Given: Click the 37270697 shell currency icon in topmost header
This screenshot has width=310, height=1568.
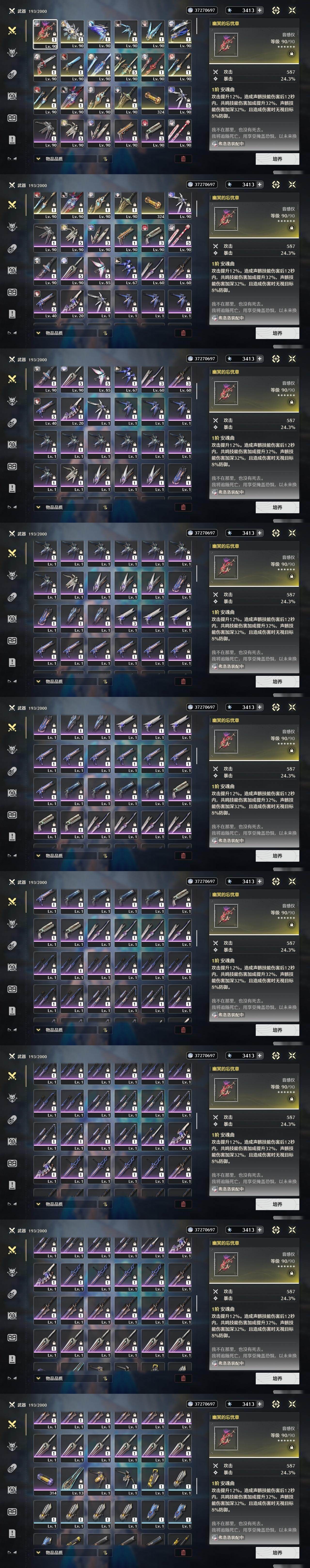Looking at the screenshot, I should click(190, 10).
